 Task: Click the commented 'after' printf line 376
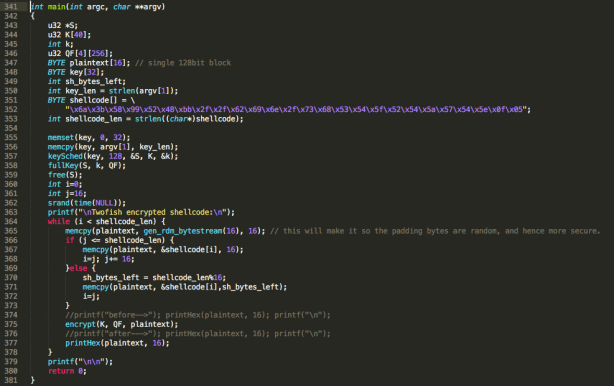point(198,334)
